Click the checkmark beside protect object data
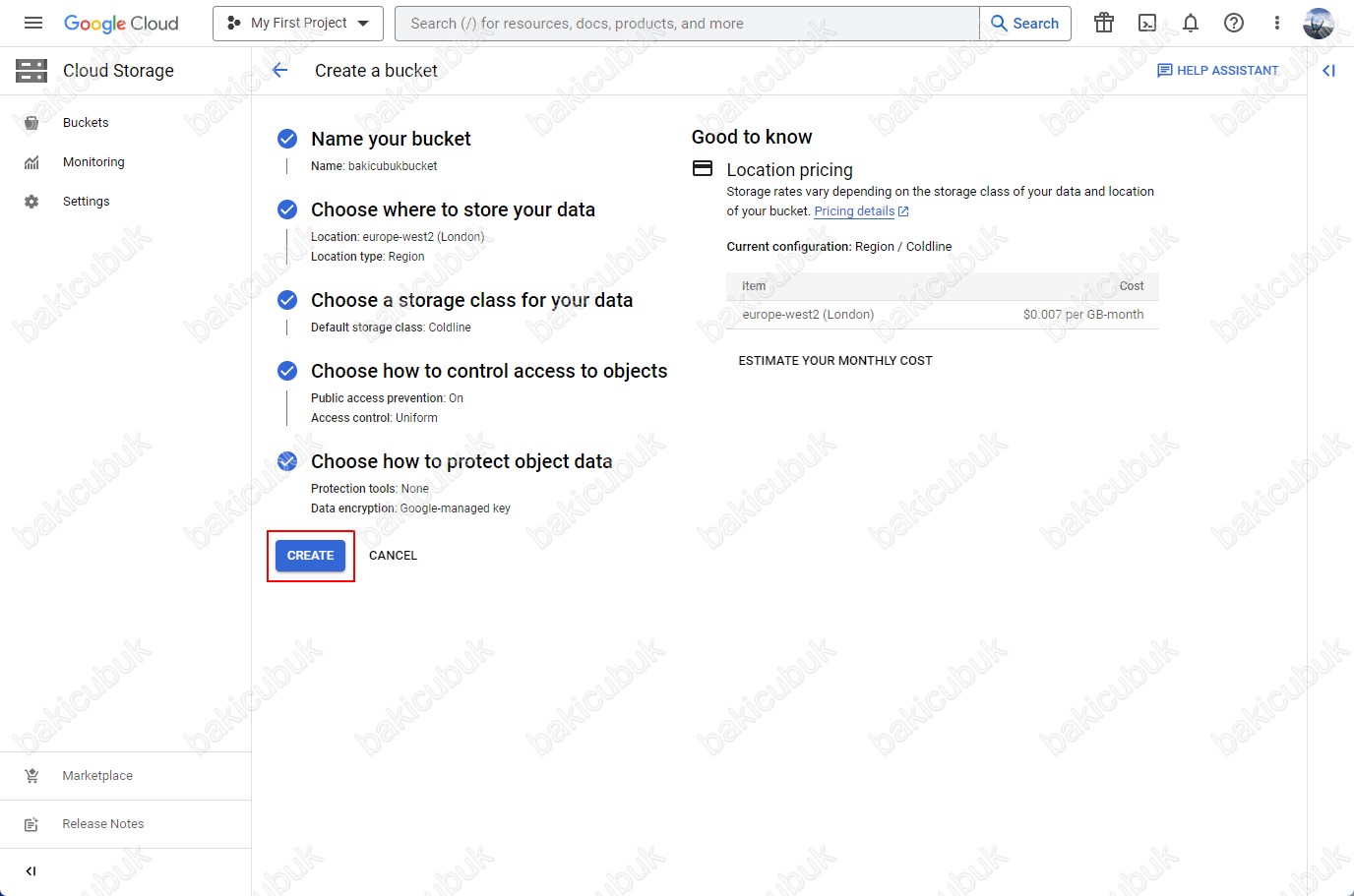The width and height of the screenshot is (1354, 896). pyautogui.click(x=287, y=461)
